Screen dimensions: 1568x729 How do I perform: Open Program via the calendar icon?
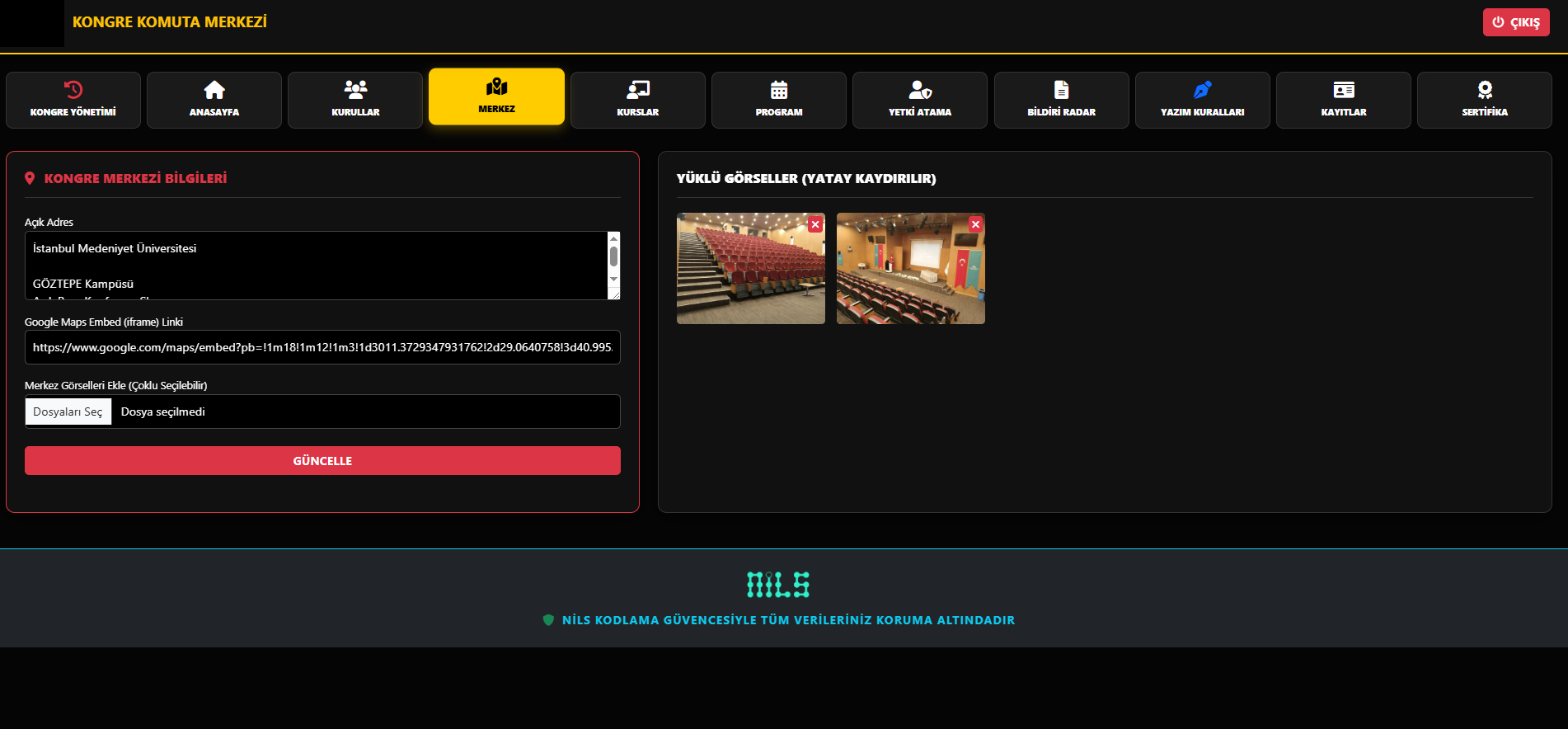tap(779, 90)
